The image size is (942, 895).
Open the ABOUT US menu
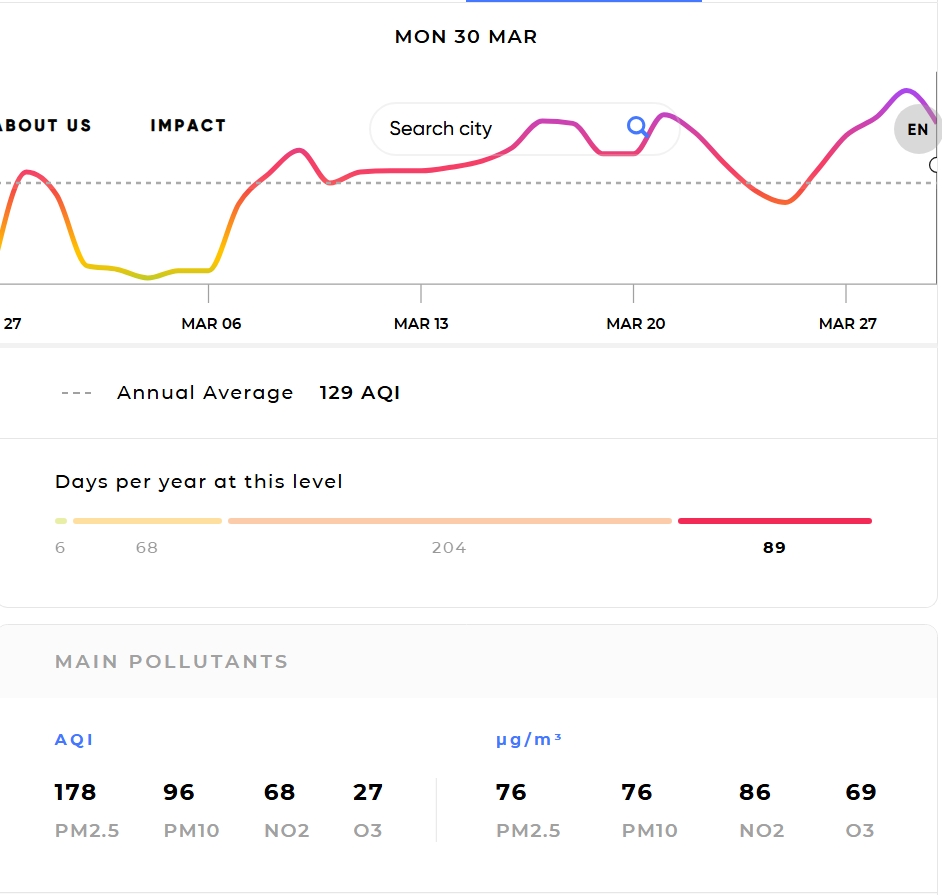click(x=45, y=126)
